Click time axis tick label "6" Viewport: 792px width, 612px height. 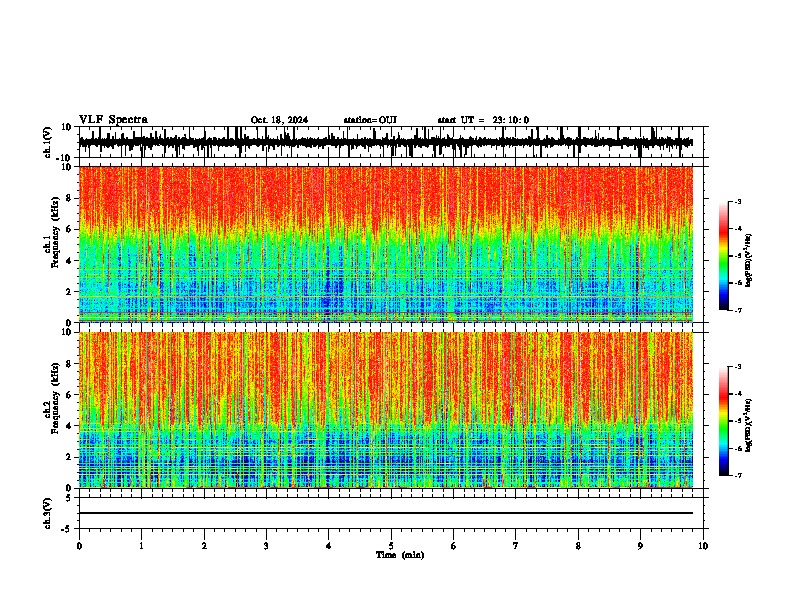(454, 546)
